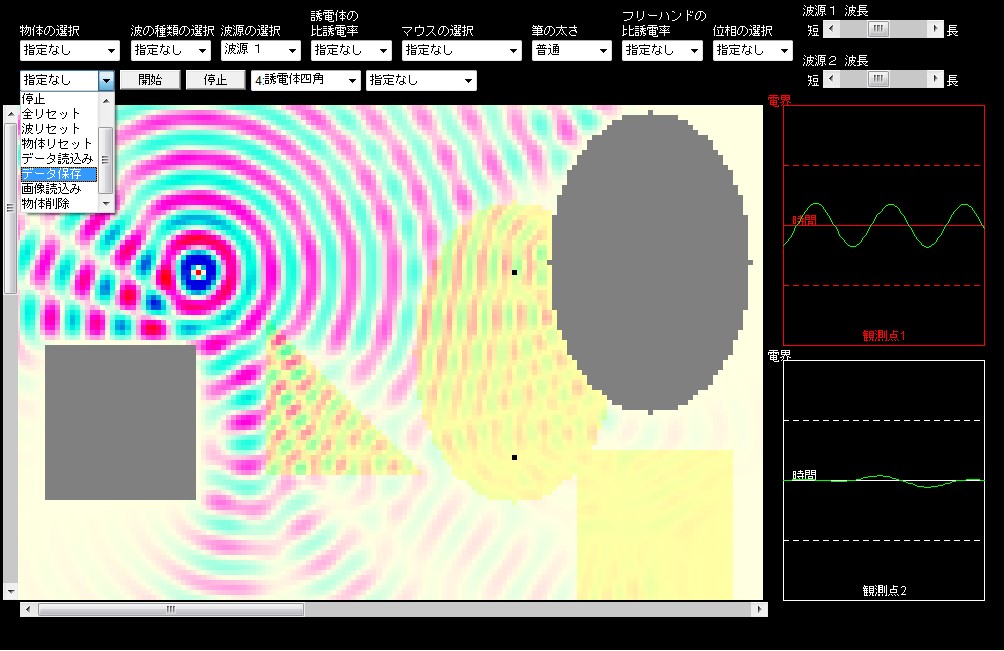Open the マウスの選択 dropdown

coord(462,50)
